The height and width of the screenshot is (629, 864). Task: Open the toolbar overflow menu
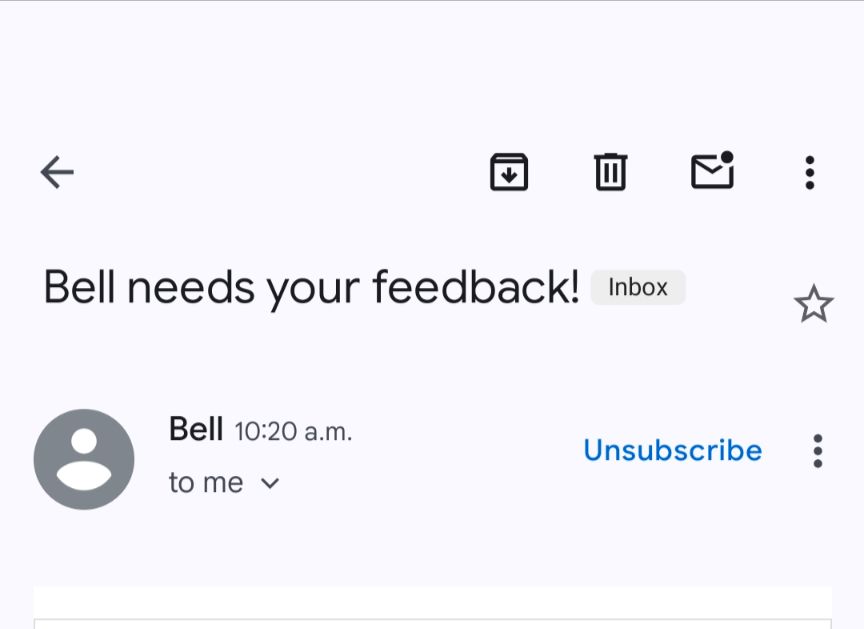809,171
